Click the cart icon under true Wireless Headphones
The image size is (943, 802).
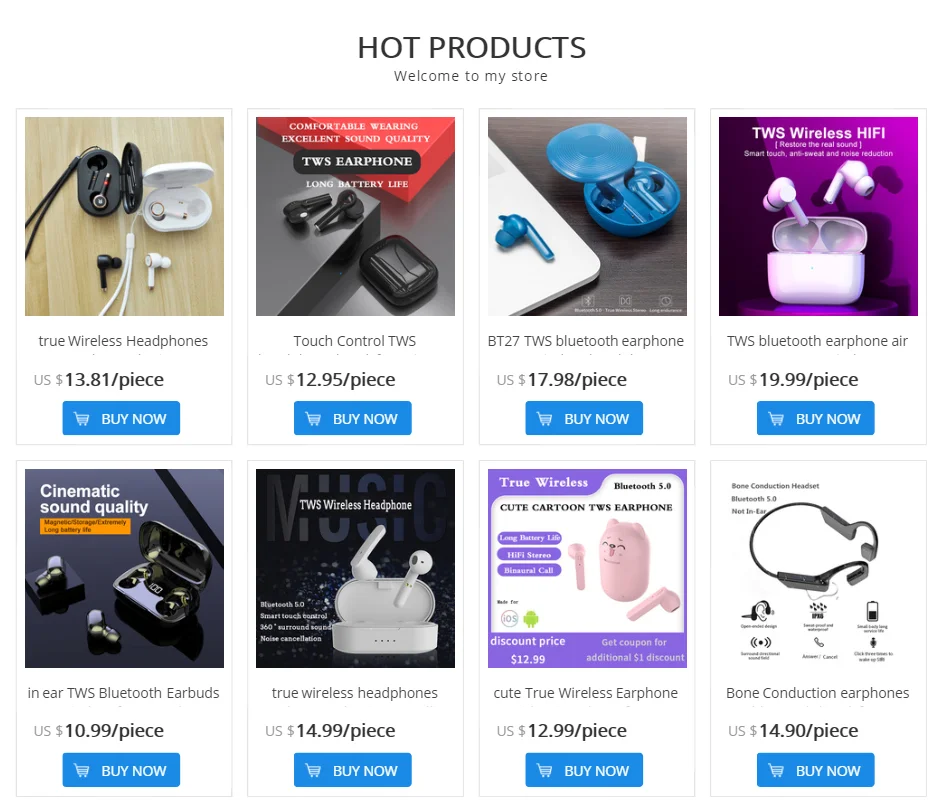coord(81,418)
